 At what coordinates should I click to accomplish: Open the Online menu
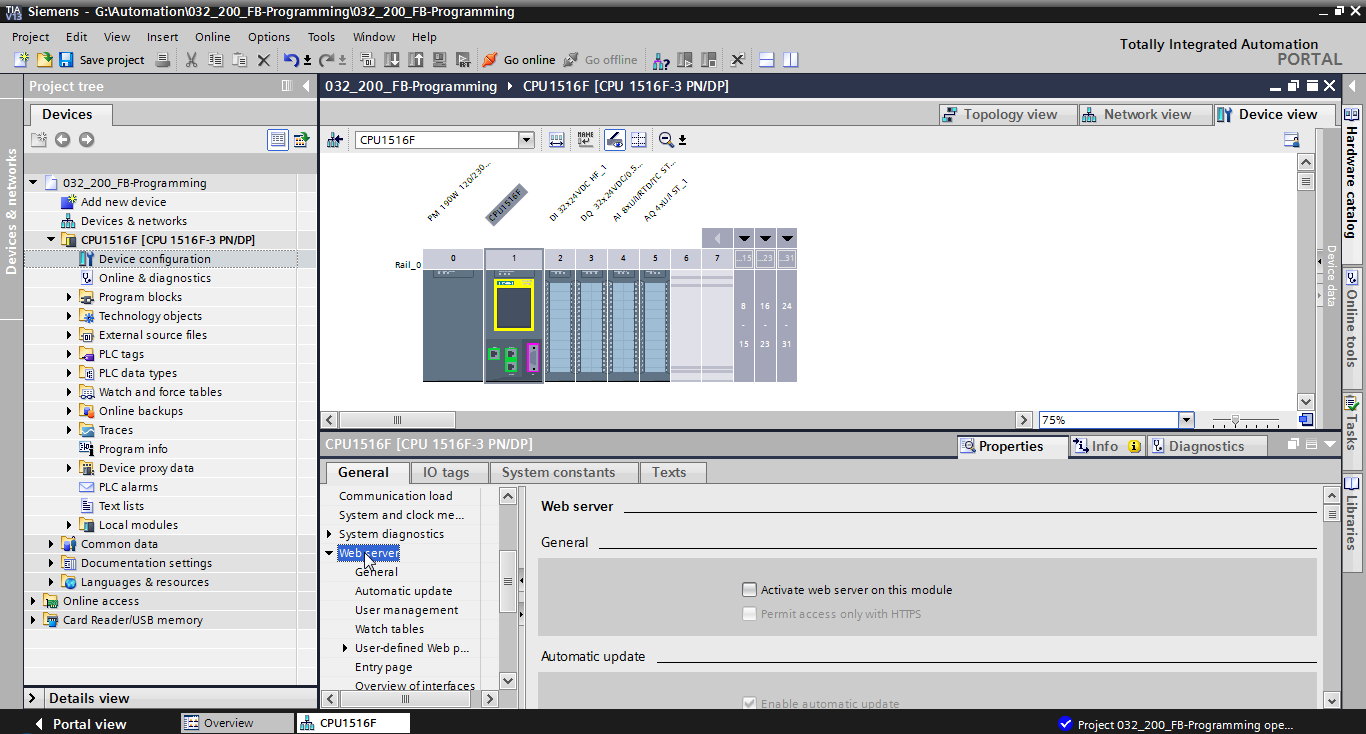pyautogui.click(x=212, y=37)
